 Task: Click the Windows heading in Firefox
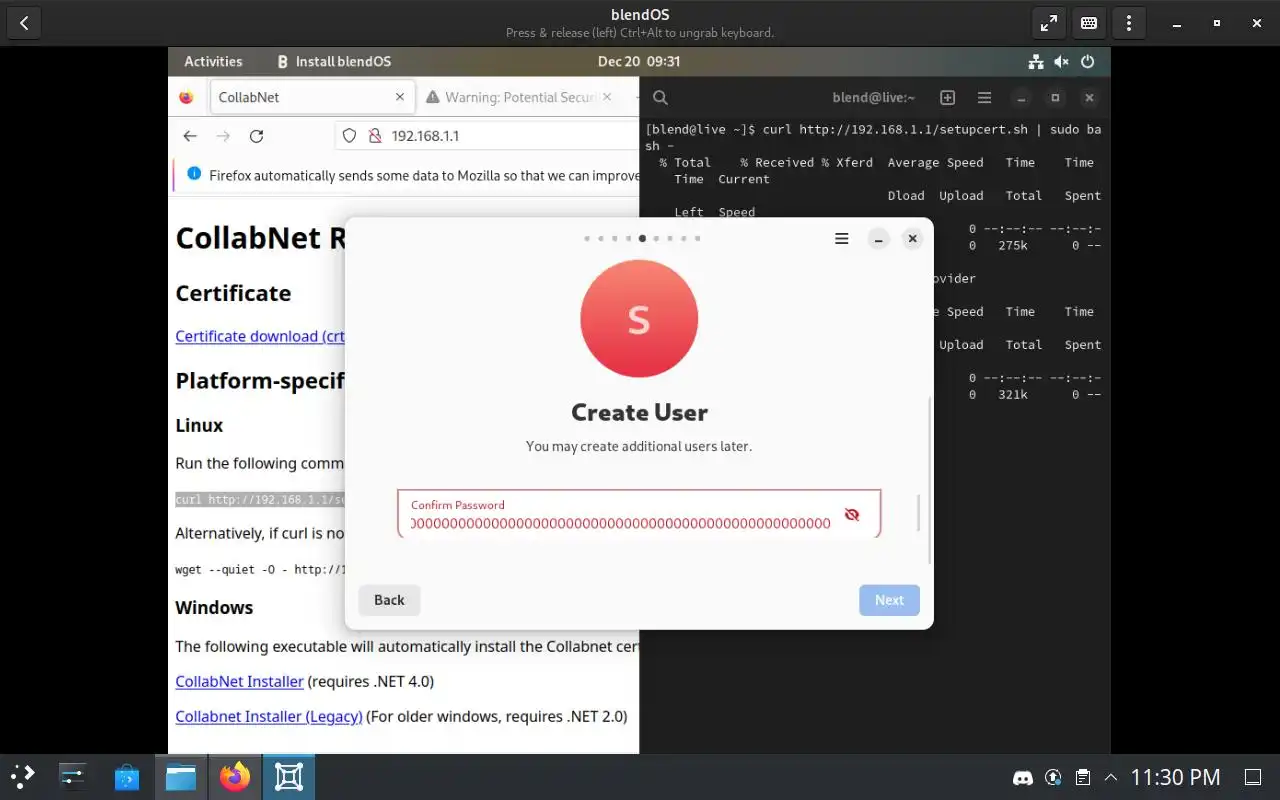pyautogui.click(x=214, y=607)
